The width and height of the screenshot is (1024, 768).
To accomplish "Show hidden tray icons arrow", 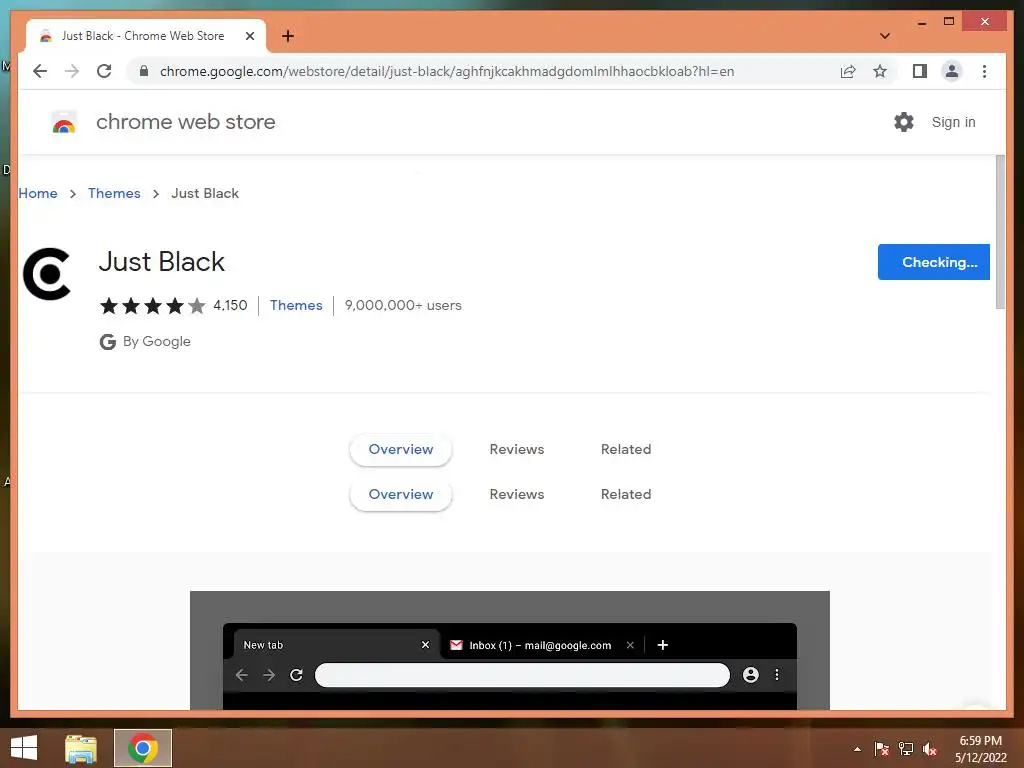I will 857,749.
